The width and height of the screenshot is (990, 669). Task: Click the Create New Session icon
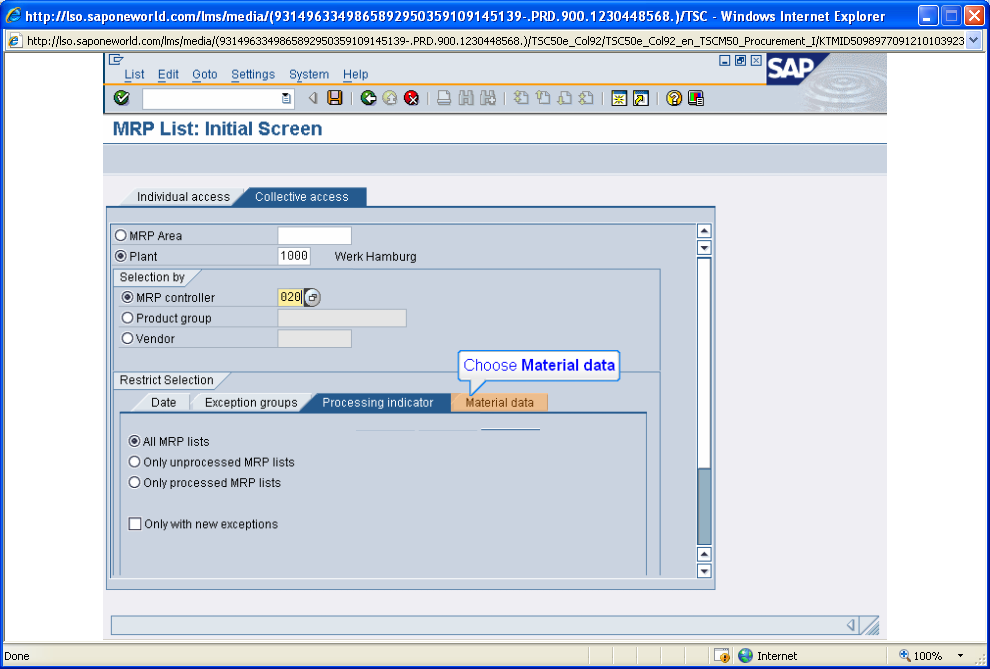[619, 98]
